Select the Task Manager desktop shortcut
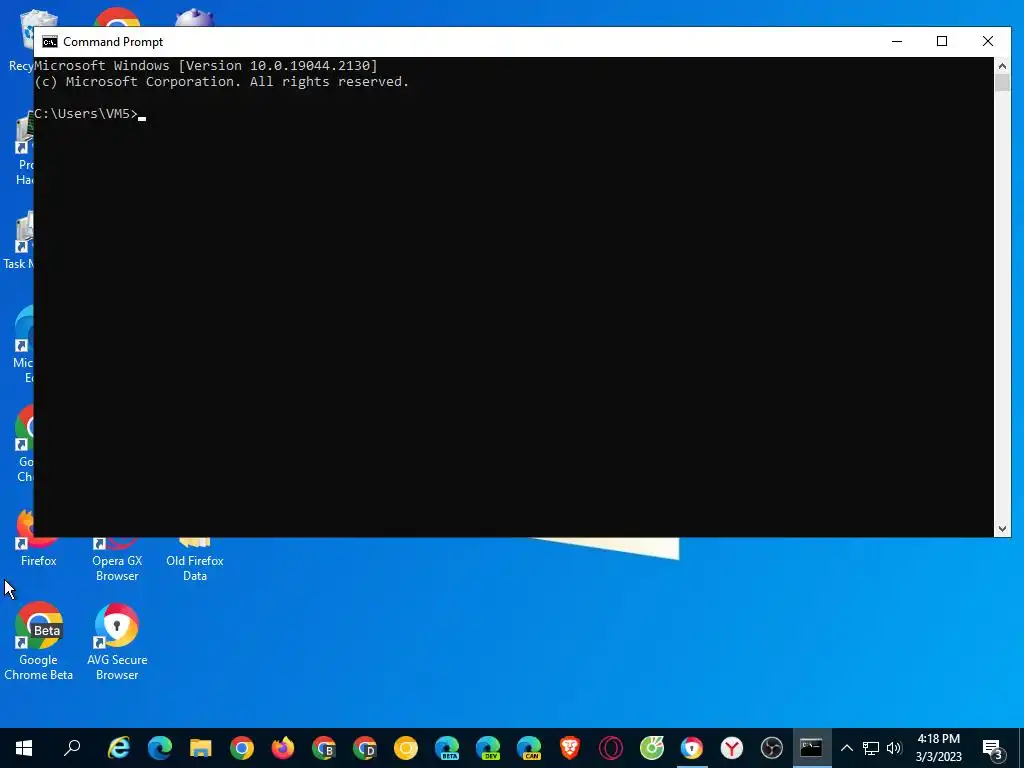 click(18, 242)
